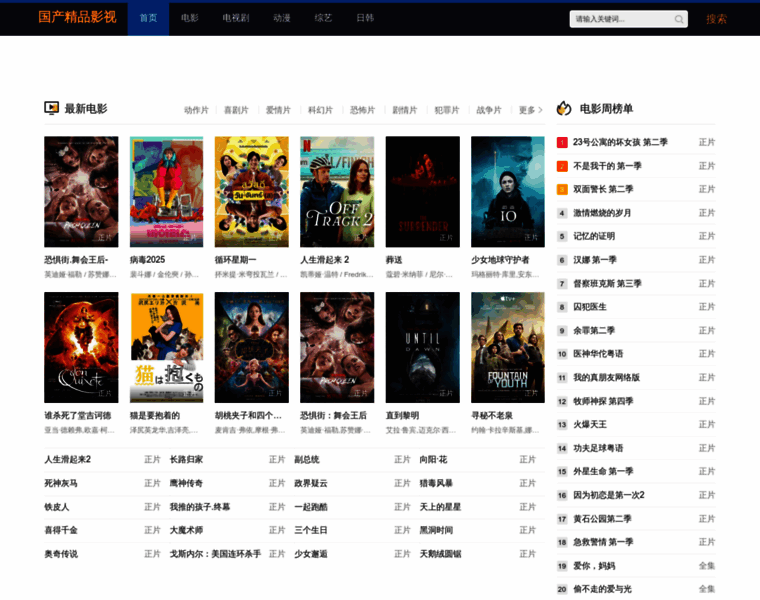Filter by 剧情片 category

point(405,110)
